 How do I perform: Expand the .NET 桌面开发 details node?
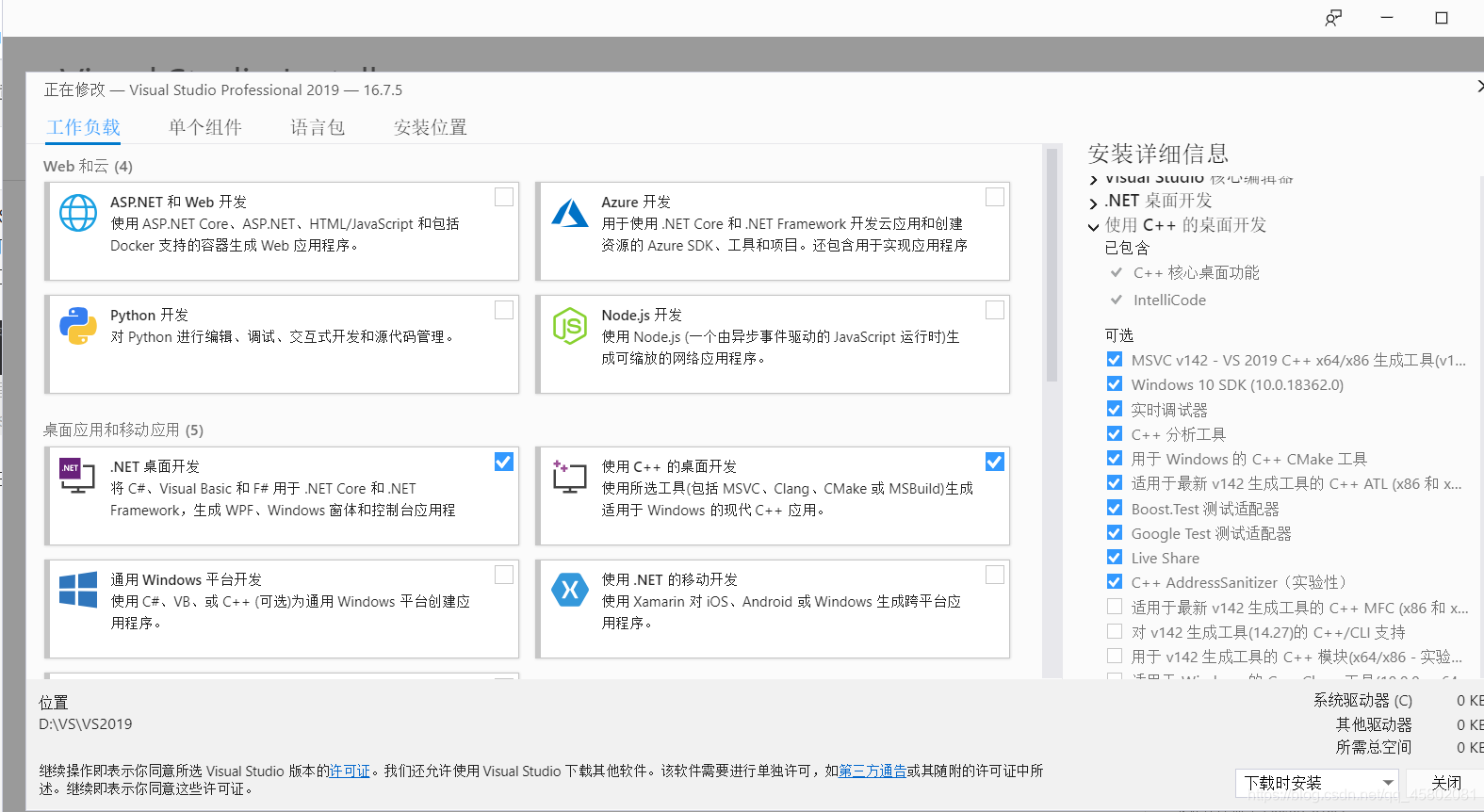click(1093, 203)
